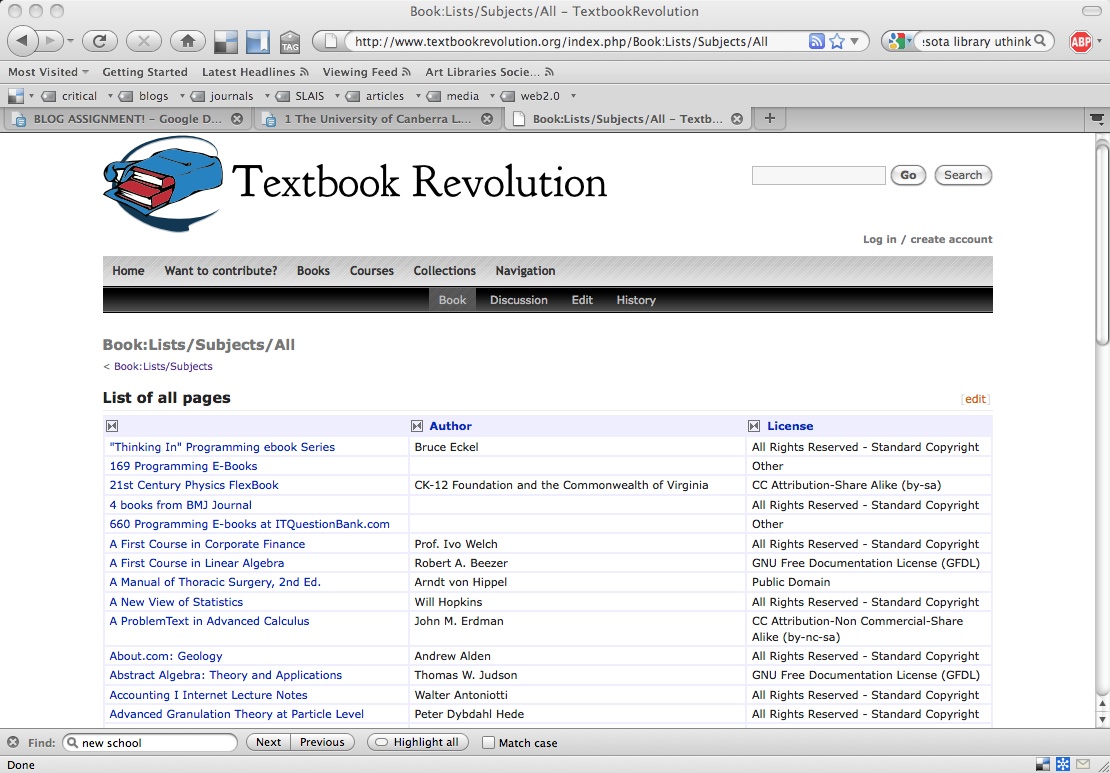Click the edit link above the book table
This screenshot has height=773, width=1110.
(x=975, y=398)
